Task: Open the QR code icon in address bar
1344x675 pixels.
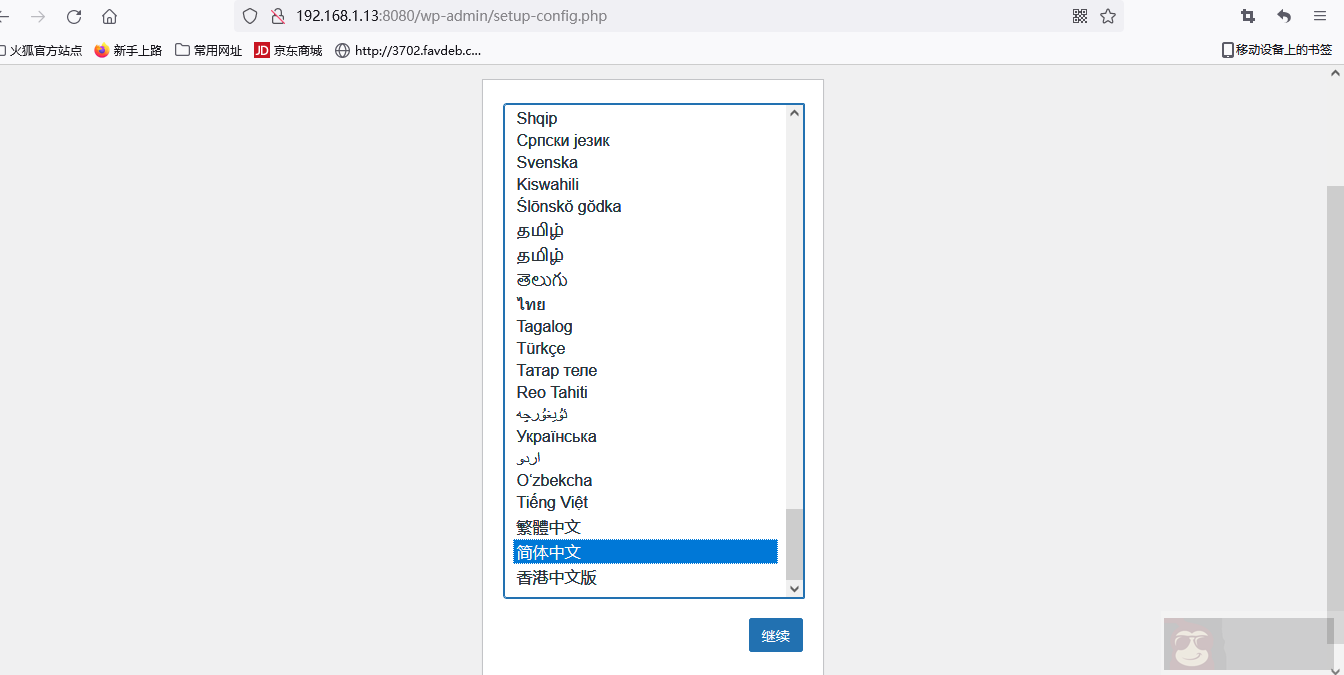Action: point(1079,16)
